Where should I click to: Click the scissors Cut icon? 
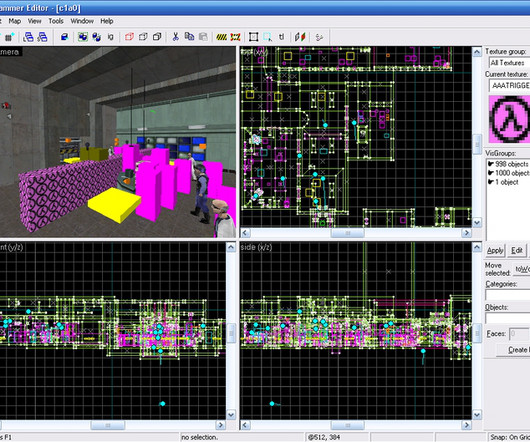pos(175,36)
